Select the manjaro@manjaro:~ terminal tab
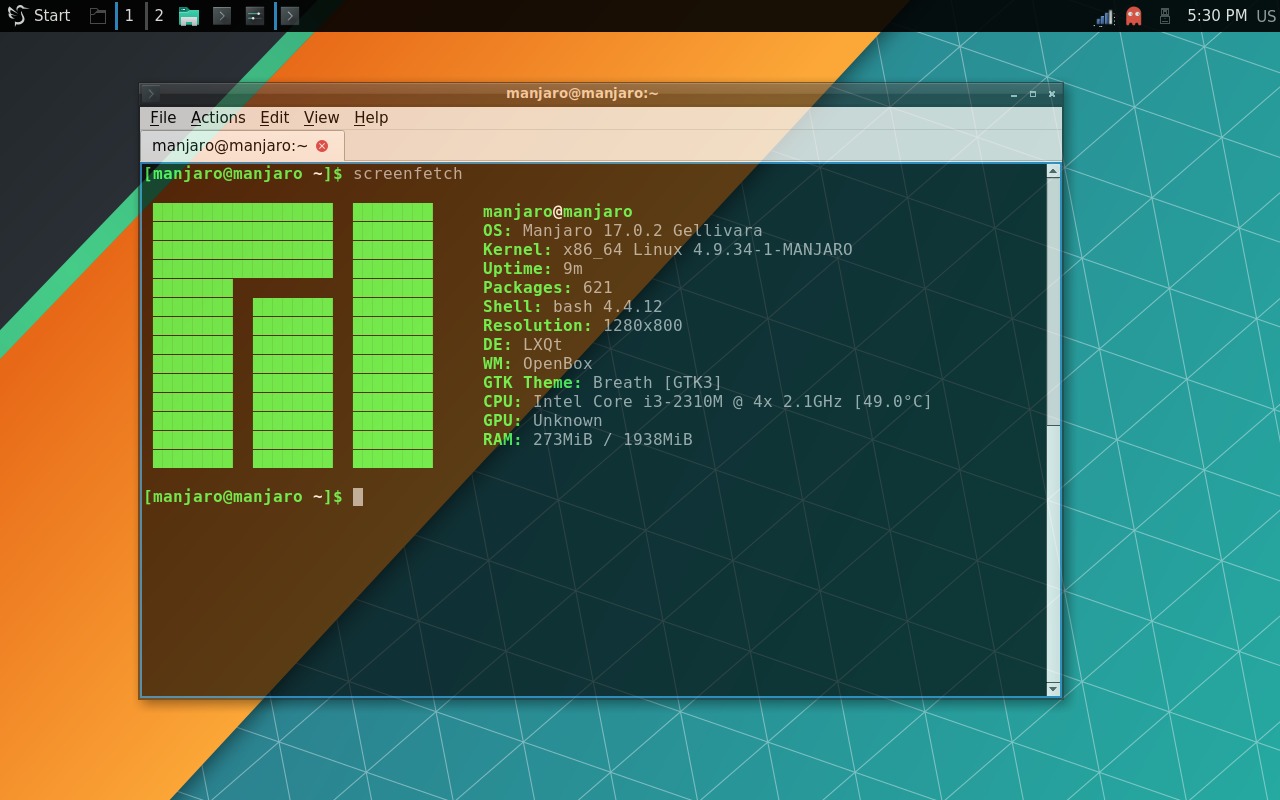The image size is (1280, 800). click(228, 145)
